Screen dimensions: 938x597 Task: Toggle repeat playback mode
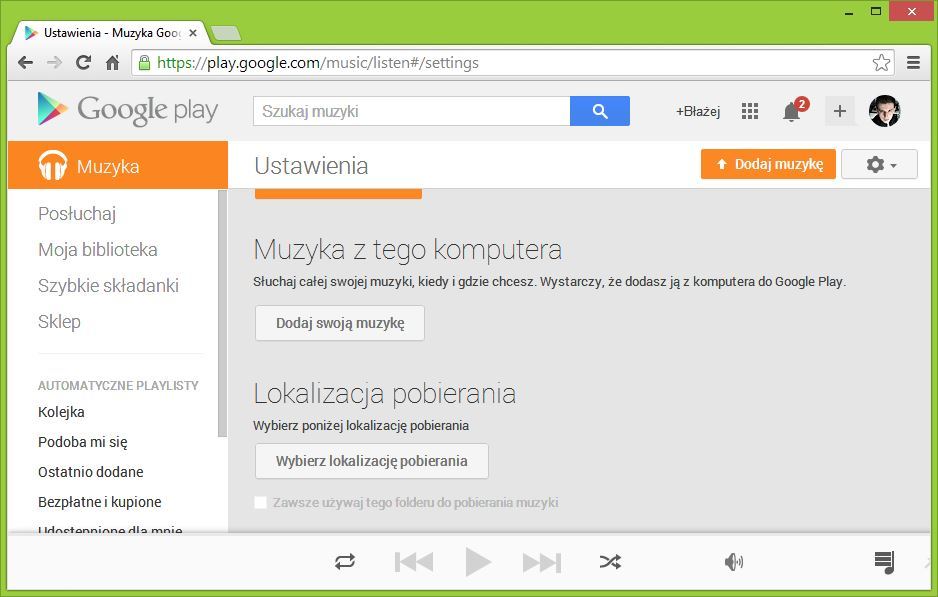click(x=345, y=562)
